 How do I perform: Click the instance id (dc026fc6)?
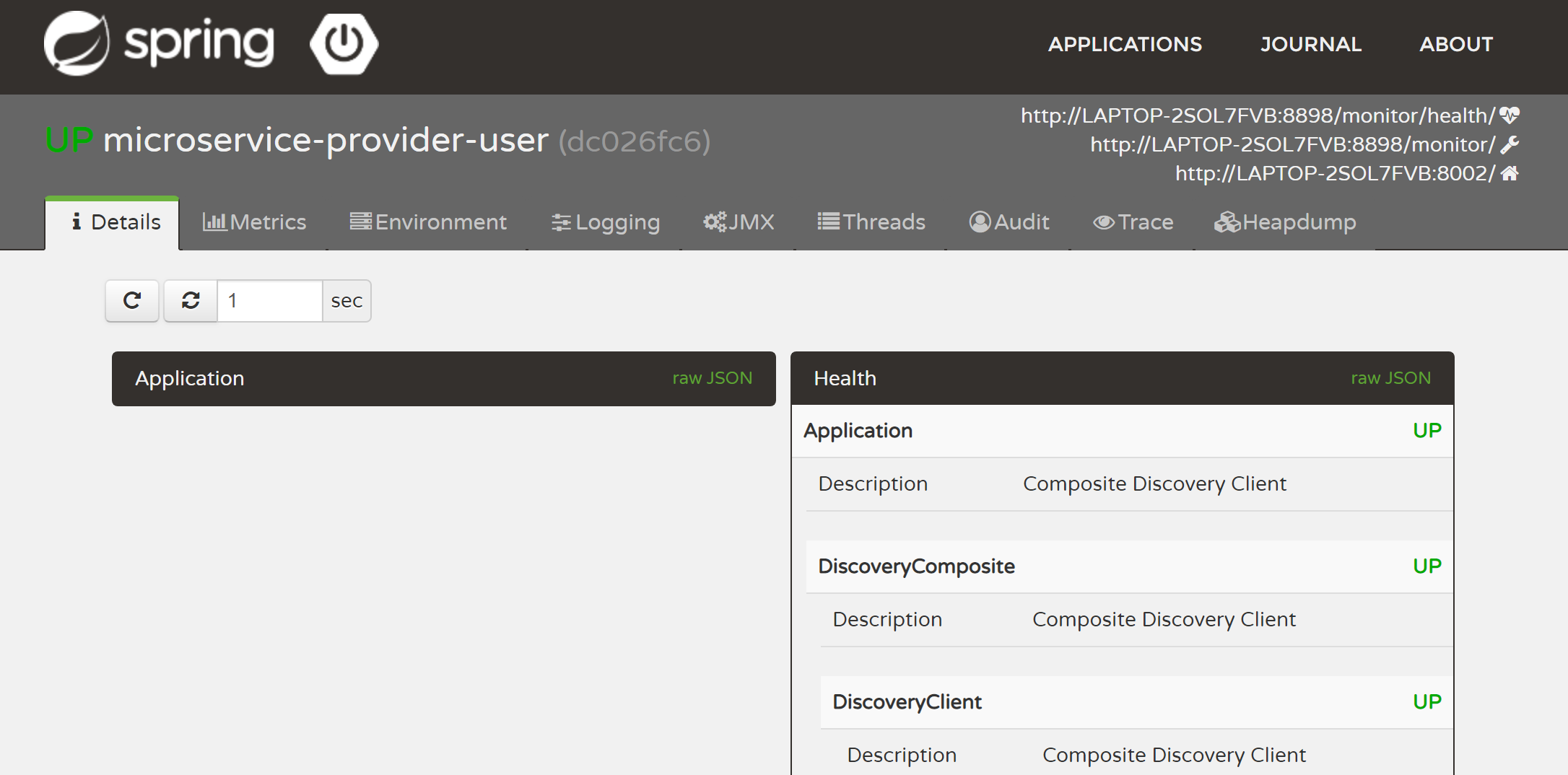[634, 141]
